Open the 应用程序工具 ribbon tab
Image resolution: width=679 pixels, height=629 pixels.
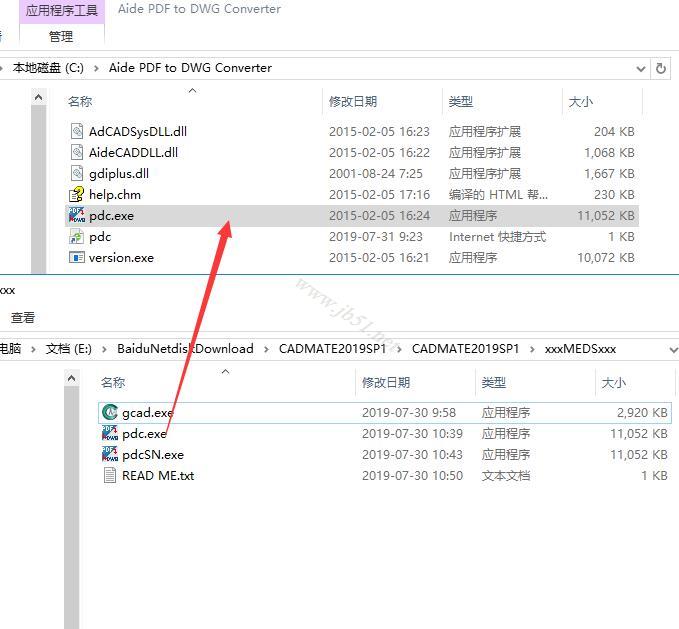point(61,10)
